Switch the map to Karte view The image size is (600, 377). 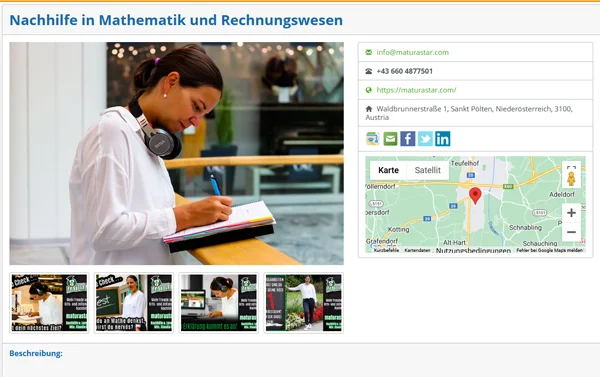(x=388, y=170)
